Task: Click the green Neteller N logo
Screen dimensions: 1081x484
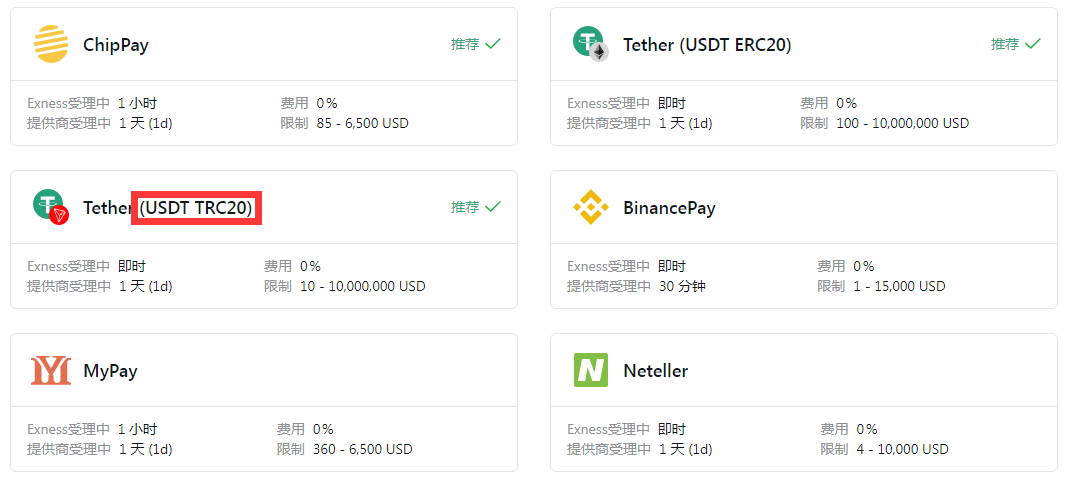Action: [x=591, y=370]
